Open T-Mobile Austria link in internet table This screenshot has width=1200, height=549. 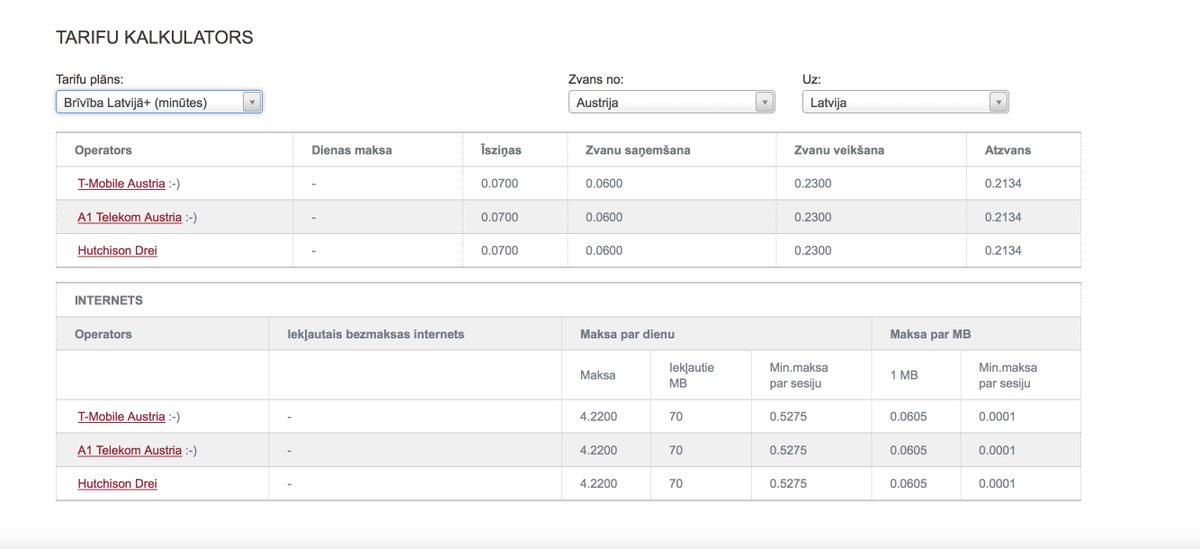click(x=121, y=417)
